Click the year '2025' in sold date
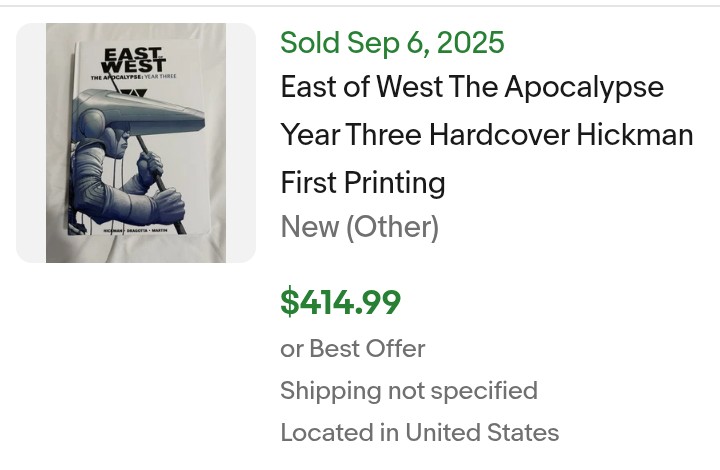This screenshot has width=720, height=470. [x=469, y=43]
